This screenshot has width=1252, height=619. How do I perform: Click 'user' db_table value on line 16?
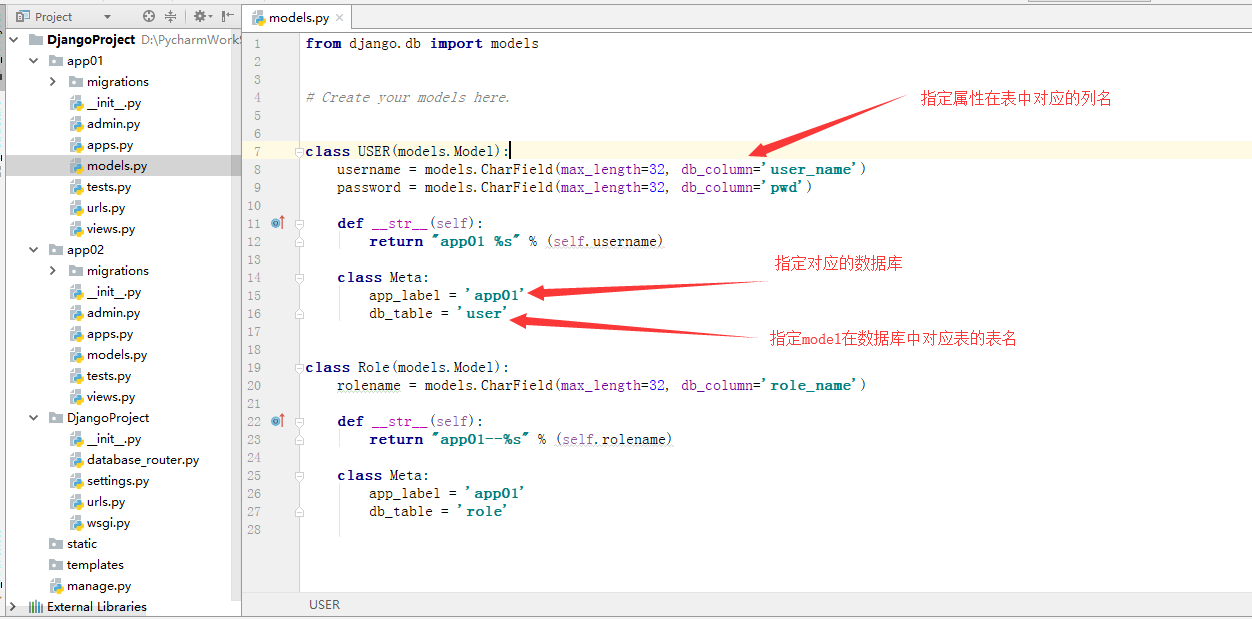click(x=483, y=314)
